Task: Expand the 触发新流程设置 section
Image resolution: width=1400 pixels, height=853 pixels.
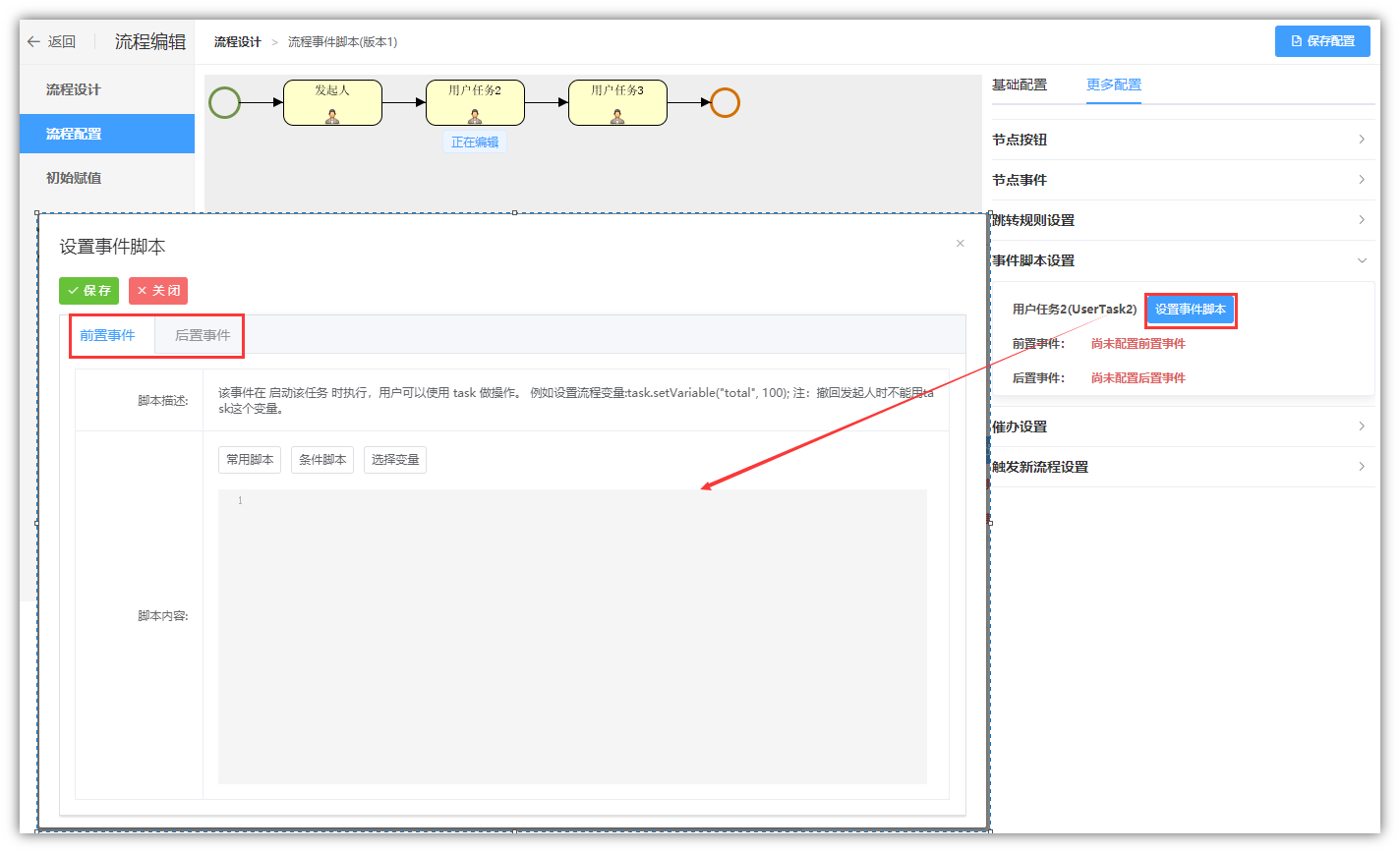Action: (x=1183, y=467)
